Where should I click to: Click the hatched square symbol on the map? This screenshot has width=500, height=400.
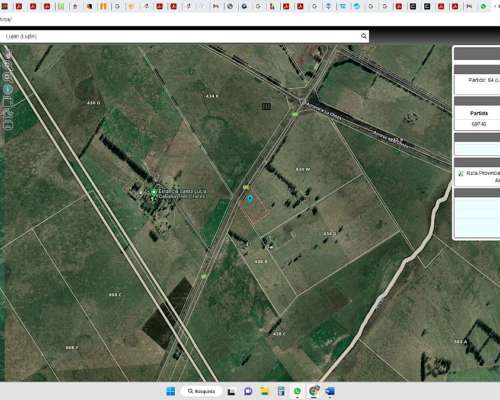click(266, 106)
